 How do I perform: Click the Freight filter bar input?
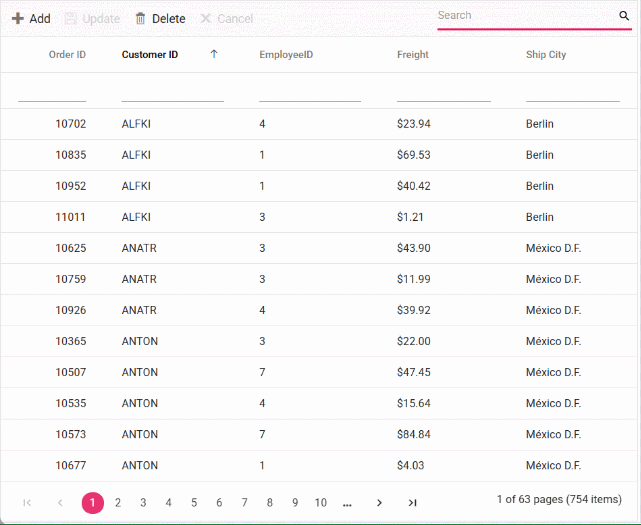(443, 92)
